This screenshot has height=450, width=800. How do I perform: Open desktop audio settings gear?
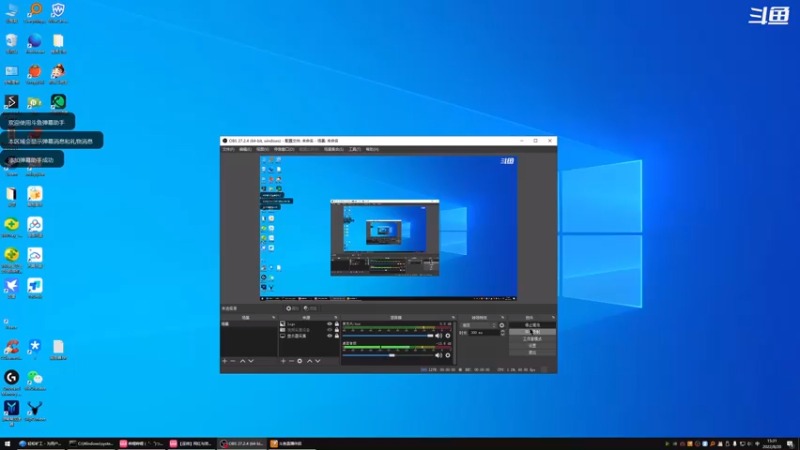[448, 355]
